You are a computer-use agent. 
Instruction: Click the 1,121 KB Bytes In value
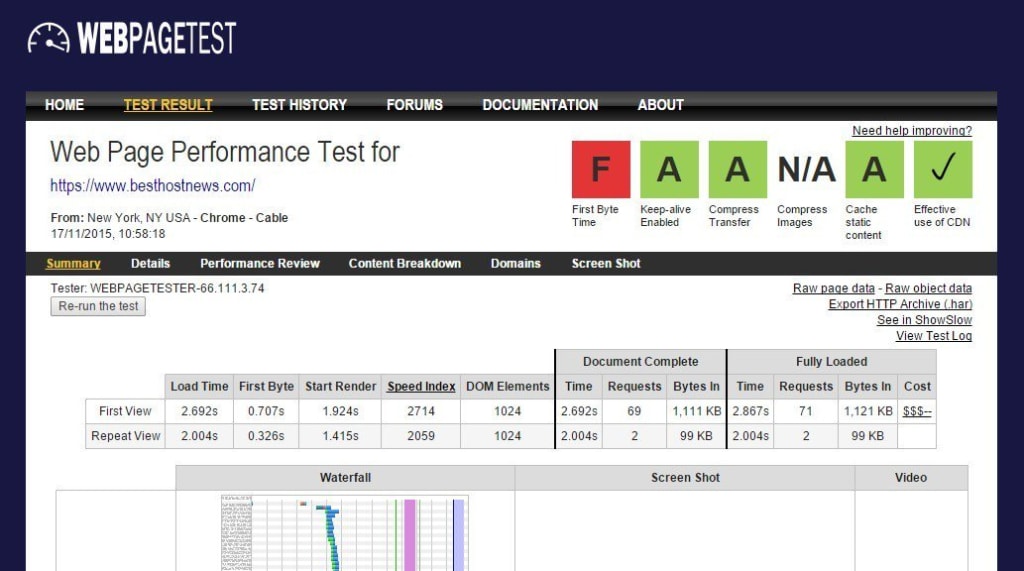pyautogui.click(x=868, y=412)
